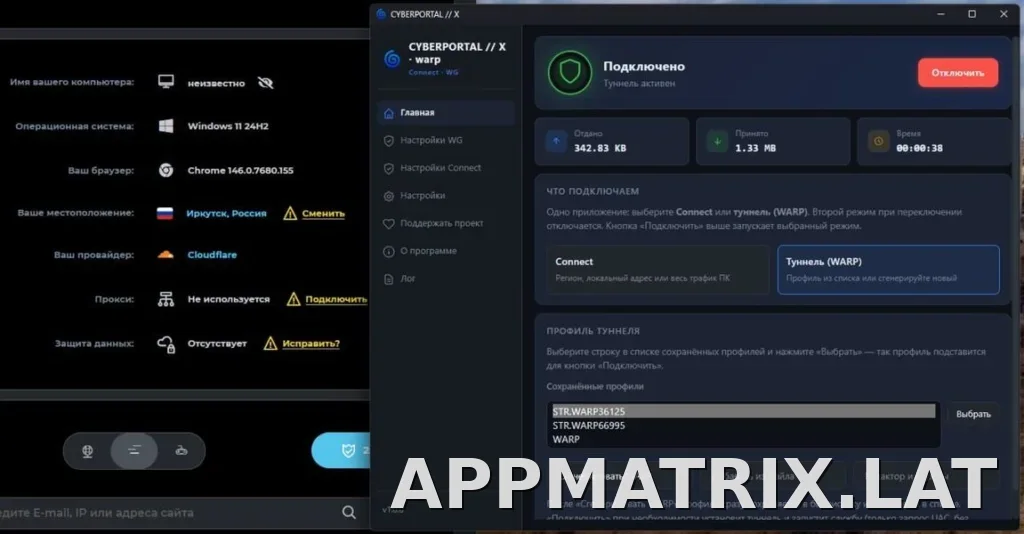Click the Russian flag in location row
Image resolution: width=1024 pixels, height=534 pixels.
(x=165, y=213)
